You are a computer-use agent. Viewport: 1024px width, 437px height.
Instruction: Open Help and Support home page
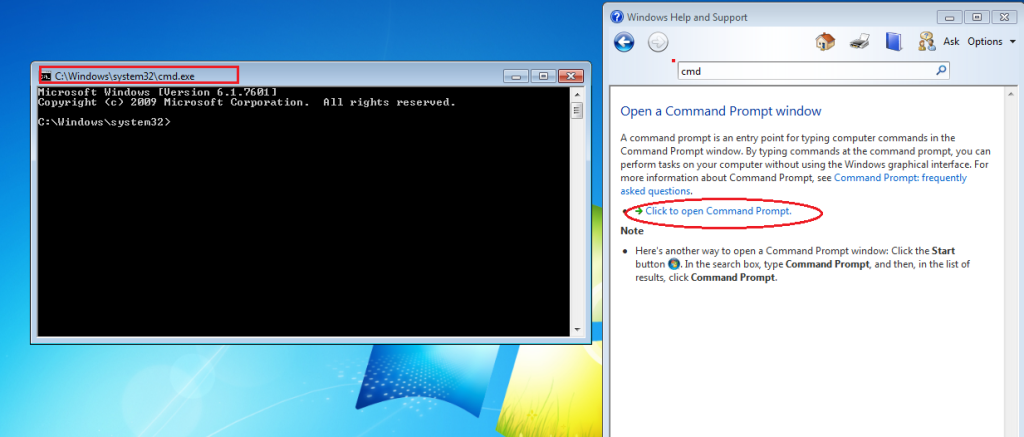pyautogui.click(x=825, y=42)
